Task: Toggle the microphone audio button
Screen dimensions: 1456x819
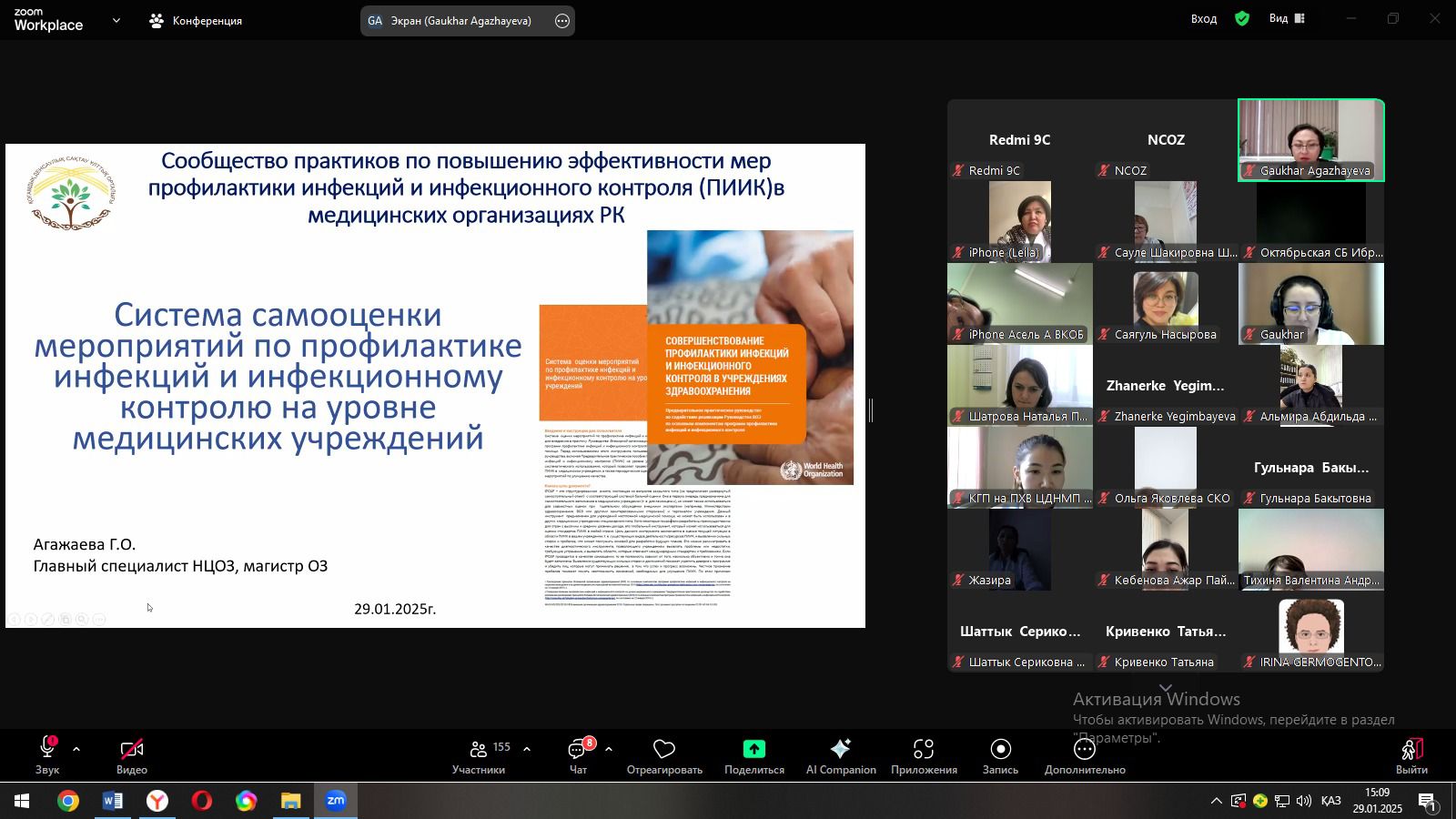Action: tap(47, 755)
